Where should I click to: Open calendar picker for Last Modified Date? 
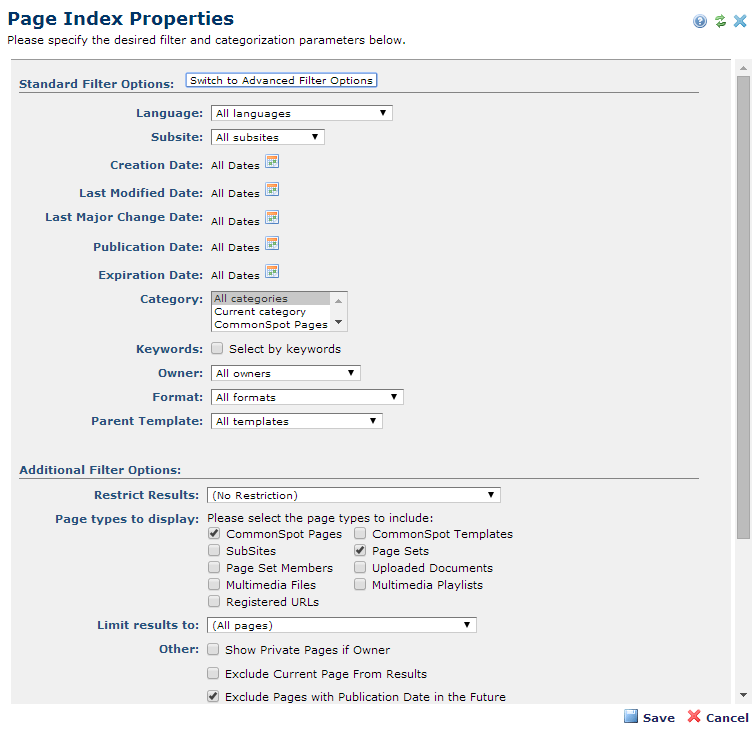[x=272, y=190]
